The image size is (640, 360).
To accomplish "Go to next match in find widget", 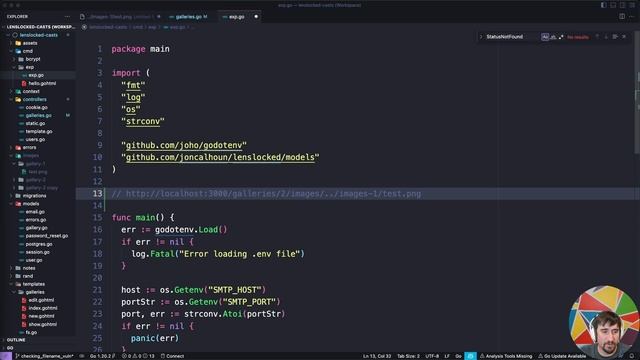I will click(606, 37).
